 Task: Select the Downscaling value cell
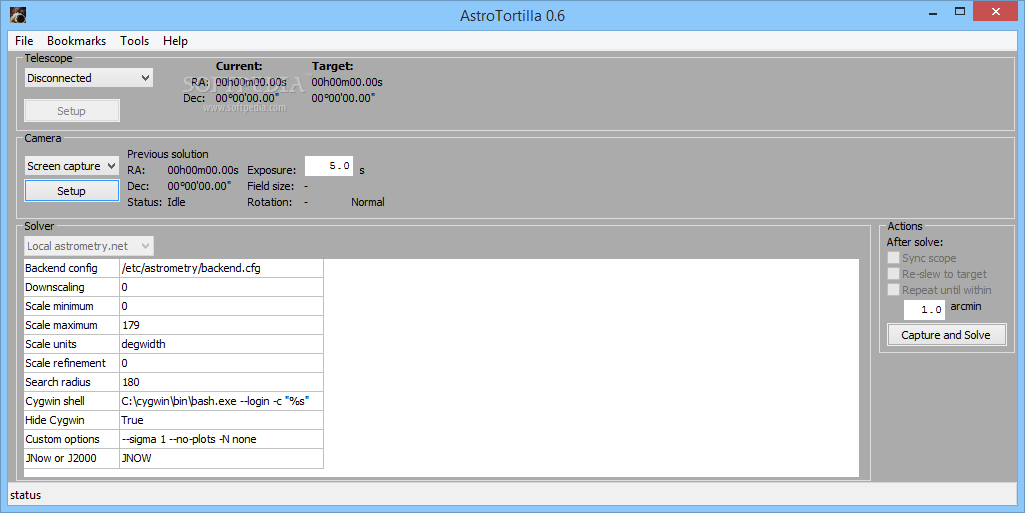(x=222, y=287)
